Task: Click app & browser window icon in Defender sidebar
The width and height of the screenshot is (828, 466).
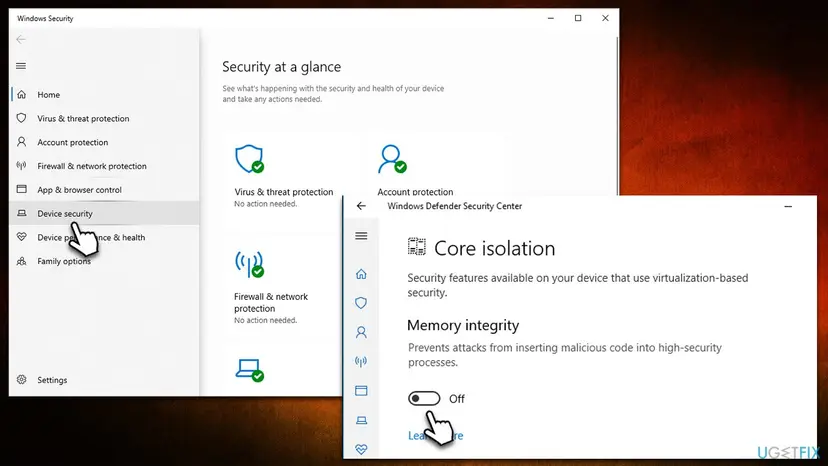Action: [361, 390]
